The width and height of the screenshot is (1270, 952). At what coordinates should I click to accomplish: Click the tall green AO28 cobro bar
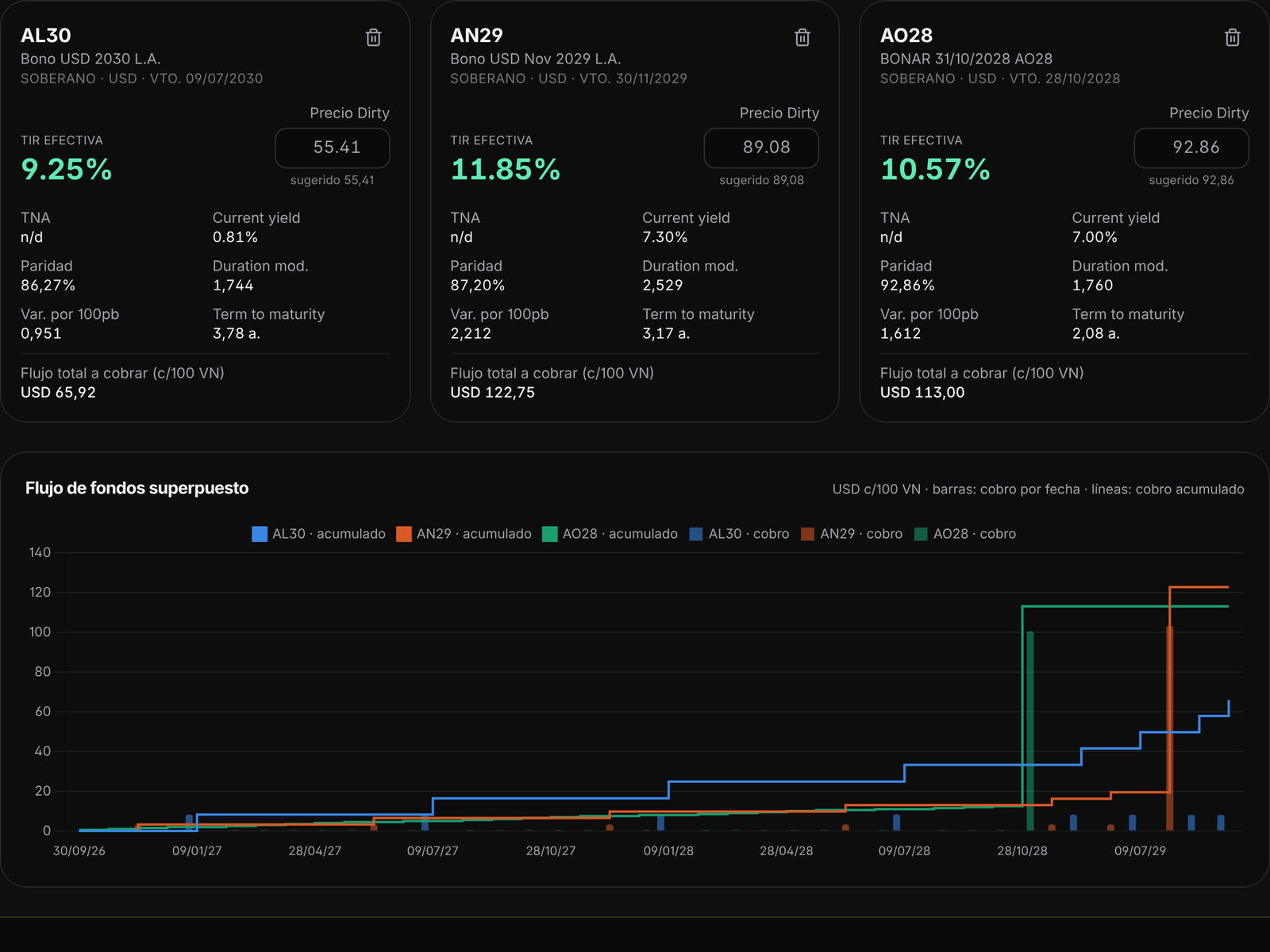point(1029,731)
